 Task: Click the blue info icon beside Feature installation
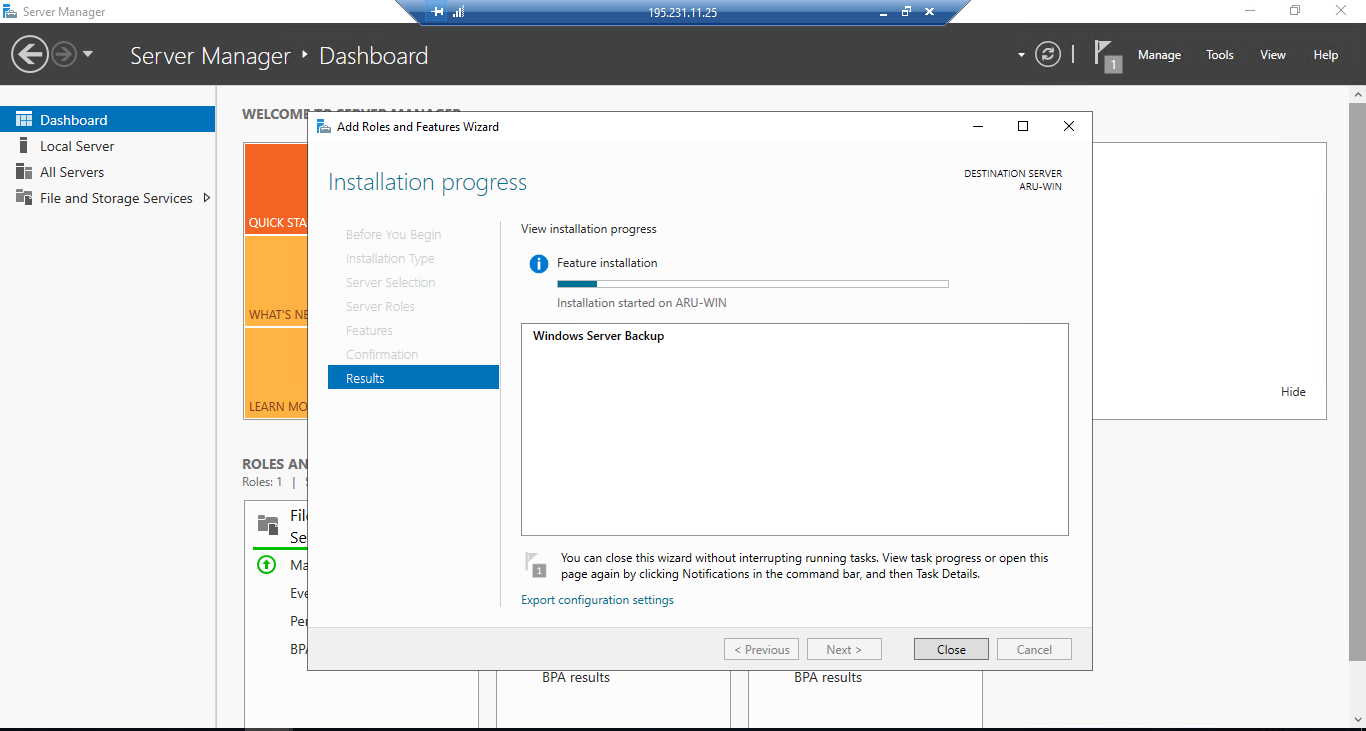(x=536, y=263)
